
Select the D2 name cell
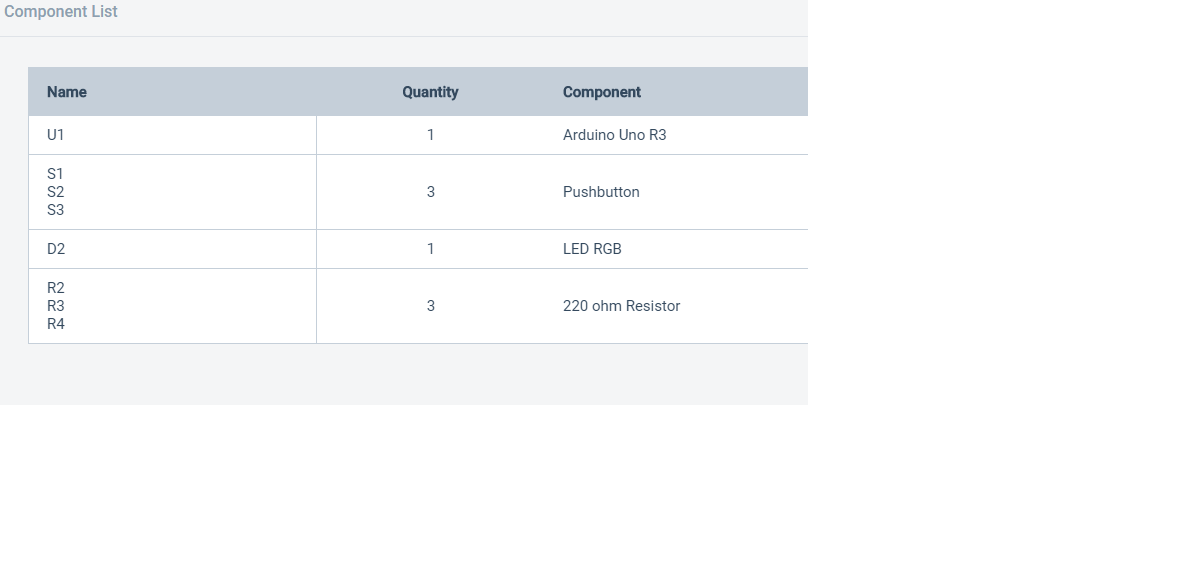(56, 249)
